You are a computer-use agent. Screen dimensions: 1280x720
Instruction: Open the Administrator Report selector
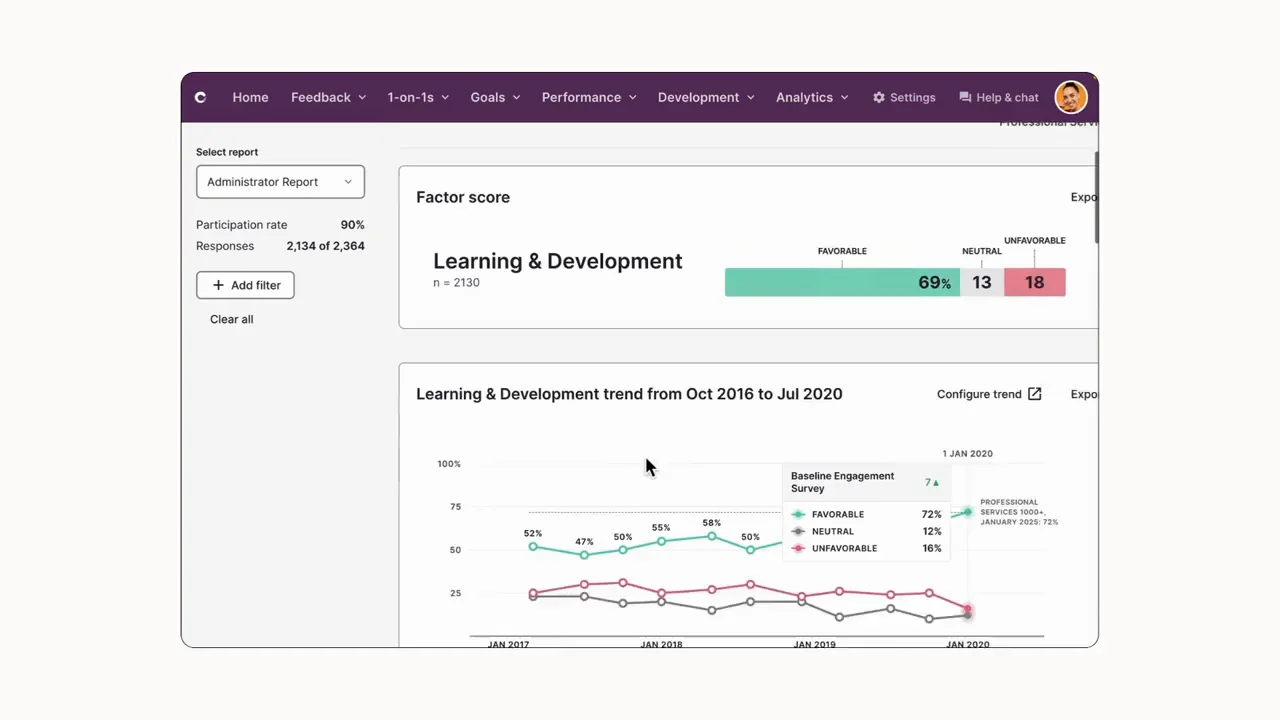280,181
